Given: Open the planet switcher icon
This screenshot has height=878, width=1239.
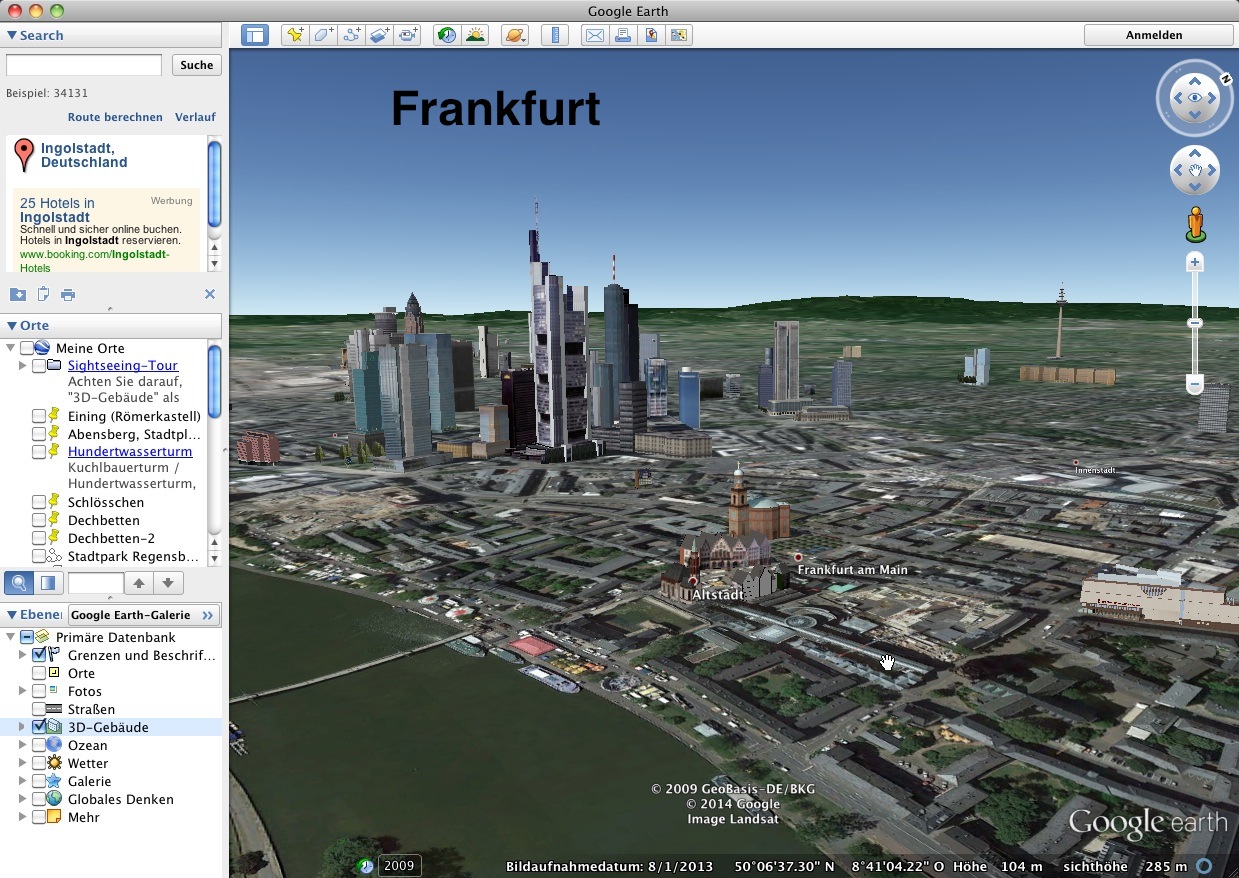Looking at the screenshot, I should tap(515, 35).
